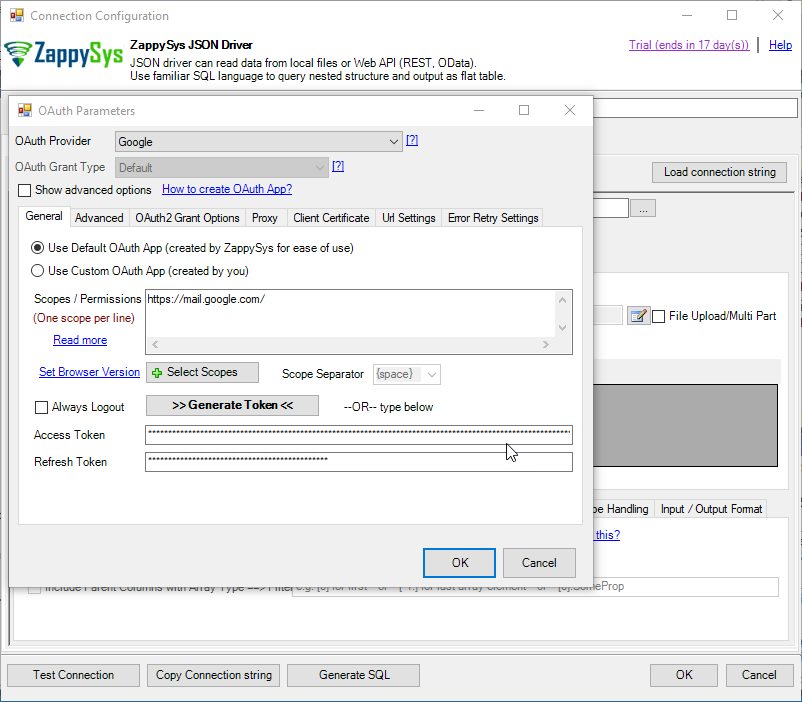The width and height of the screenshot is (802, 702).
Task: Click the ellipsis browse button
Action: 643,209
